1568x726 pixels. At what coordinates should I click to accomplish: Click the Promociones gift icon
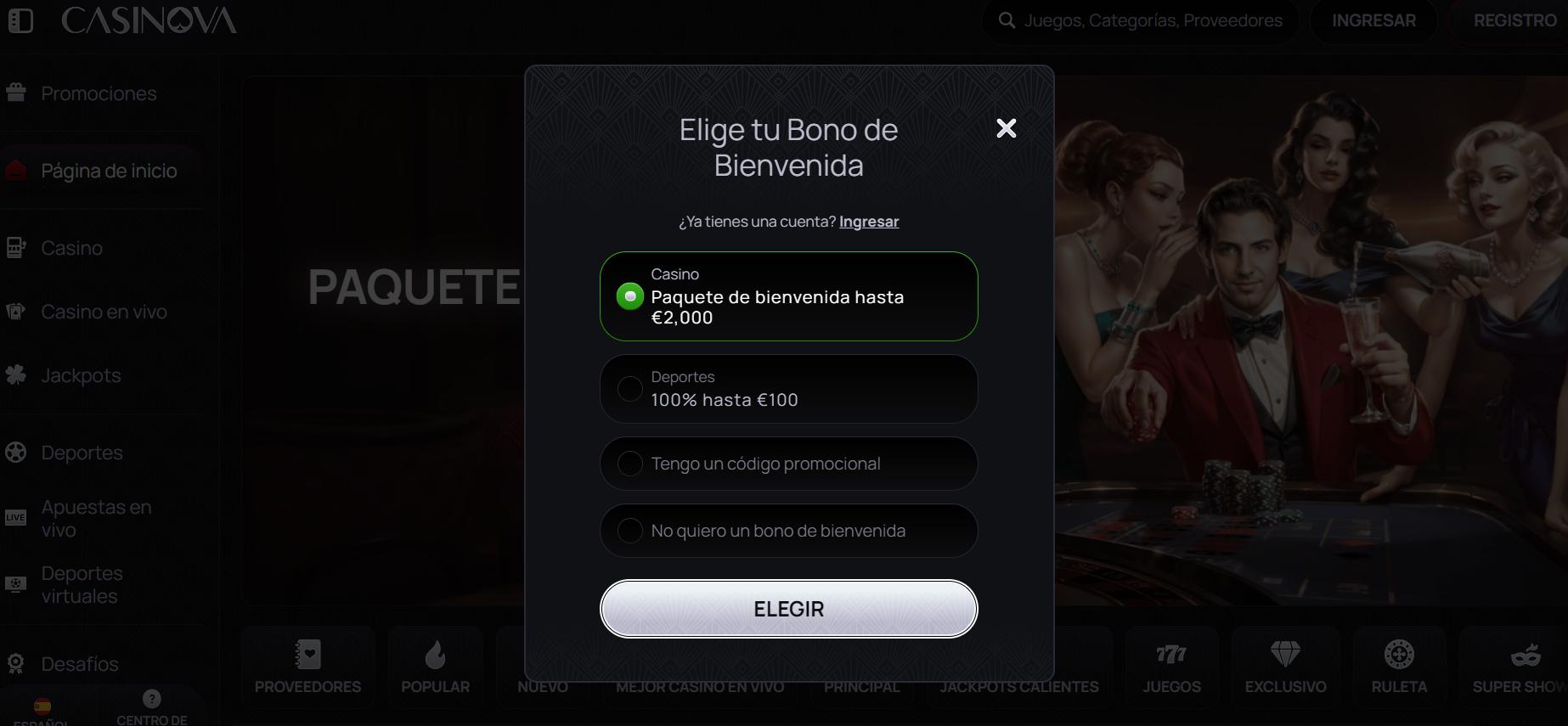pyautogui.click(x=16, y=93)
